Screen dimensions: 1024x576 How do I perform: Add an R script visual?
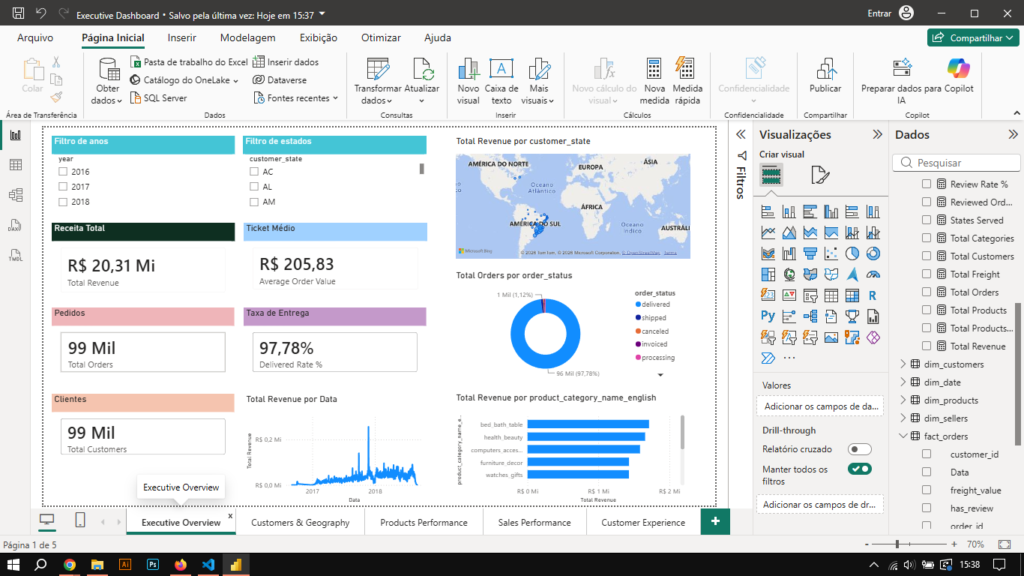coord(872,295)
